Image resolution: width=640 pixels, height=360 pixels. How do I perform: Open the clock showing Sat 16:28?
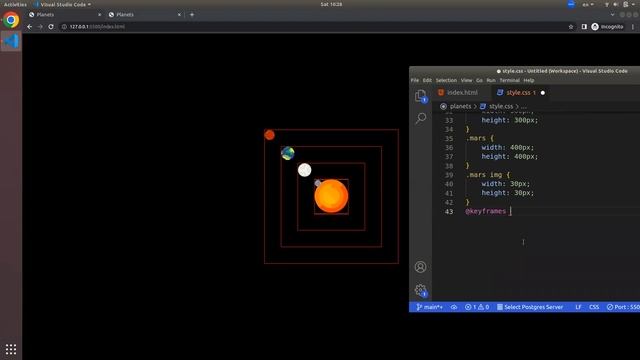pyautogui.click(x=331, y=4)
